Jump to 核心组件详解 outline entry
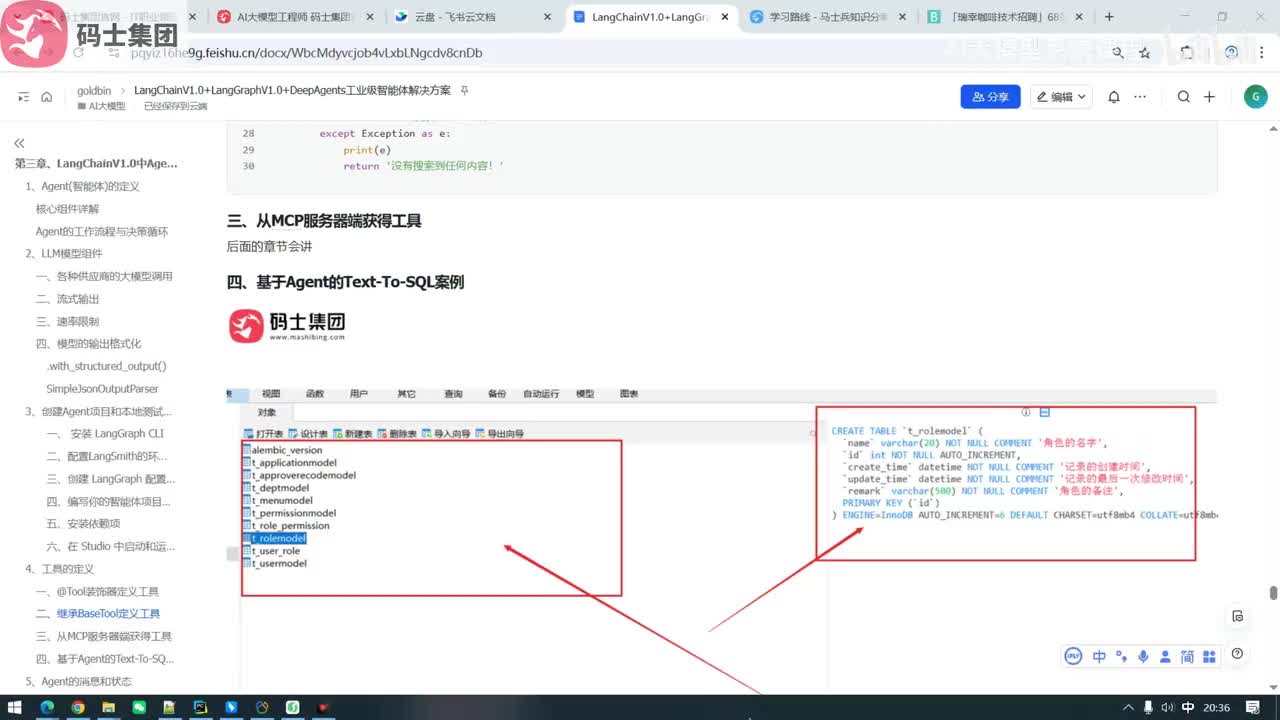This screenshot has width=1280, height=720. (x=67, y=209)
